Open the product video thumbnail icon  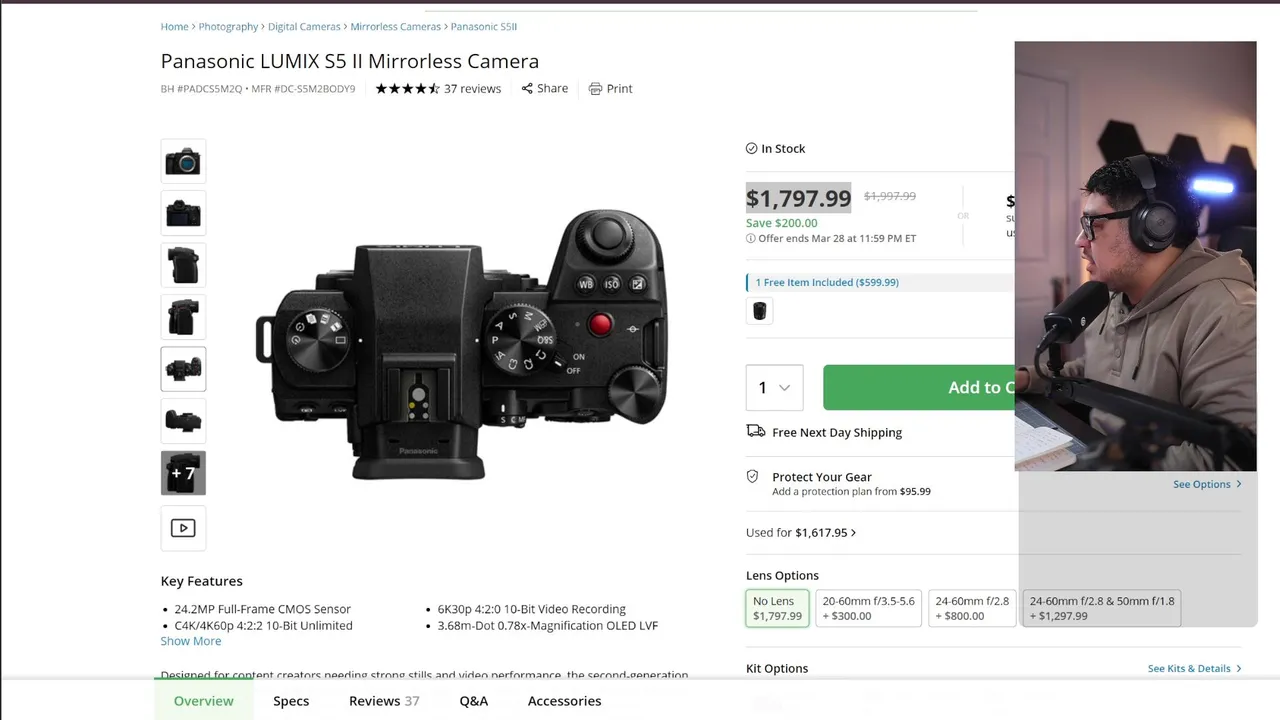click(183, 528)
